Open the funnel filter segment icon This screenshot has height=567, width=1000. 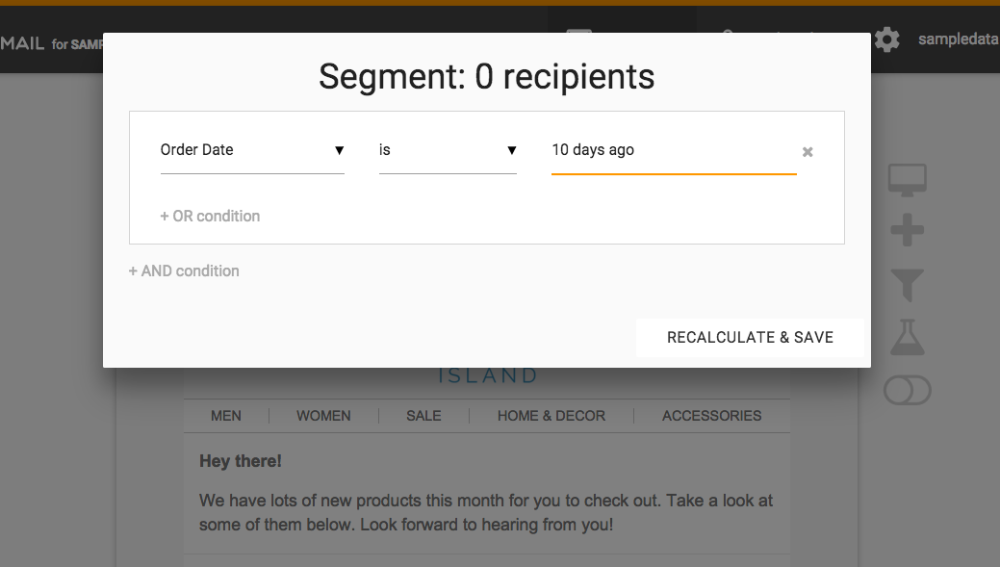pyautogui.click(x=907, y=286)
